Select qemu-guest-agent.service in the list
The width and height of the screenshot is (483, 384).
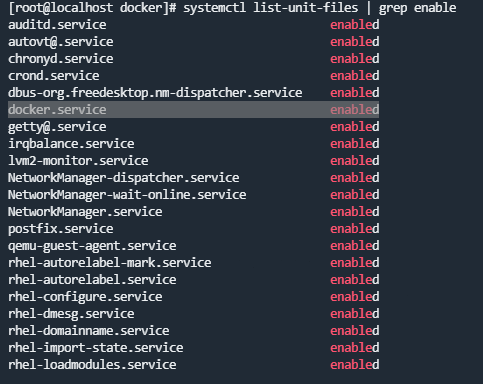[92, 246]
